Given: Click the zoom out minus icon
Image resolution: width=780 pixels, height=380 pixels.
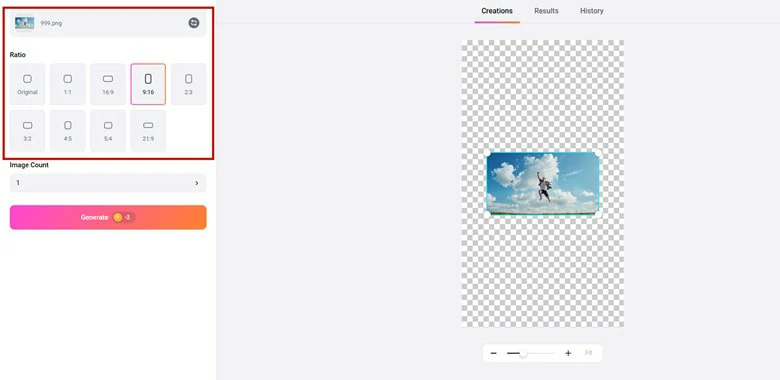Looking at the screenshot, I should click(x=493, y=353).
